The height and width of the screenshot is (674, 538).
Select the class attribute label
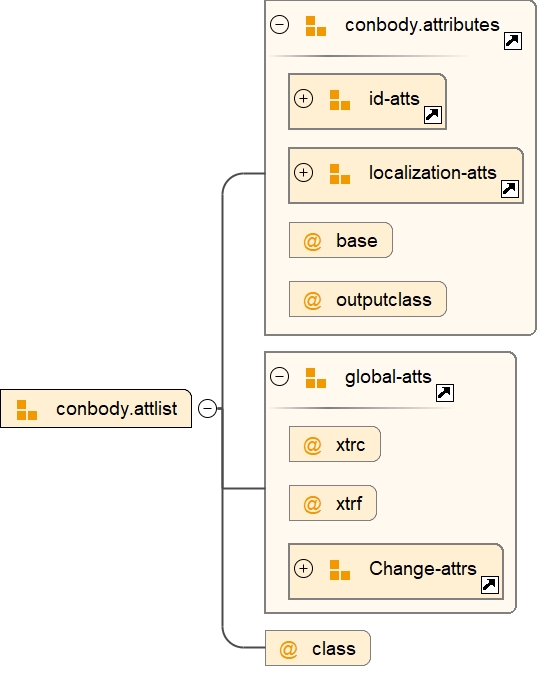(x=334, y=649)
